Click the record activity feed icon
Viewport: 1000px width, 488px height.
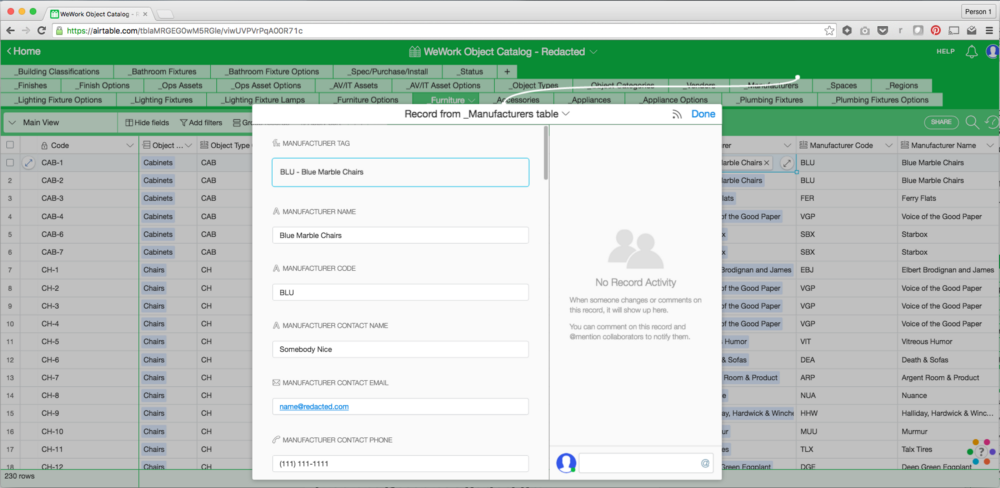point(677,114)
